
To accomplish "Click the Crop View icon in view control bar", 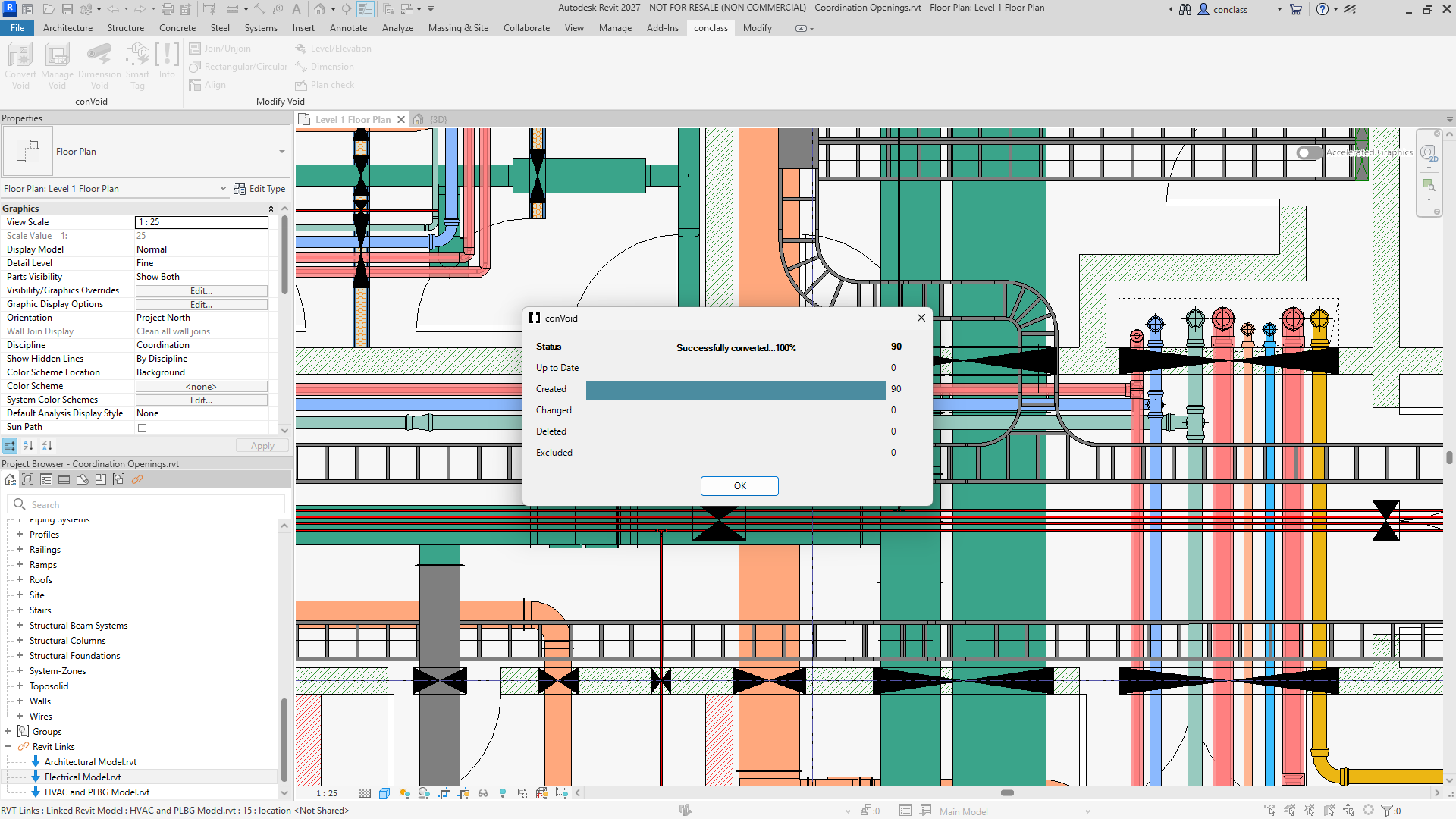I will click(x=444, y=793).
